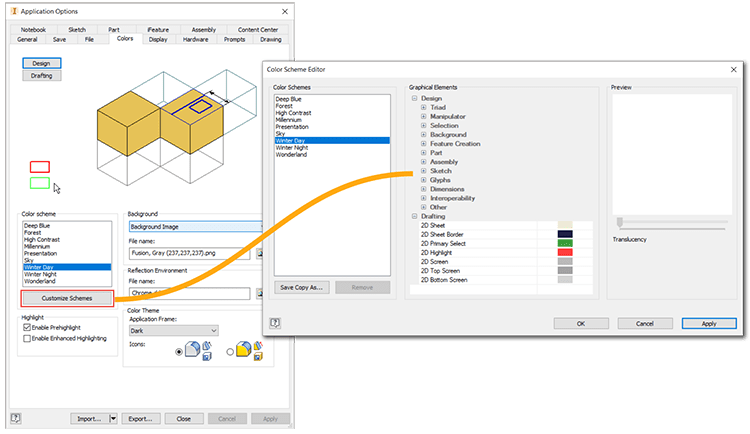750x434 pixels.
Task: Click the Inventor logo in Application Options title
Action: point(14,11)
